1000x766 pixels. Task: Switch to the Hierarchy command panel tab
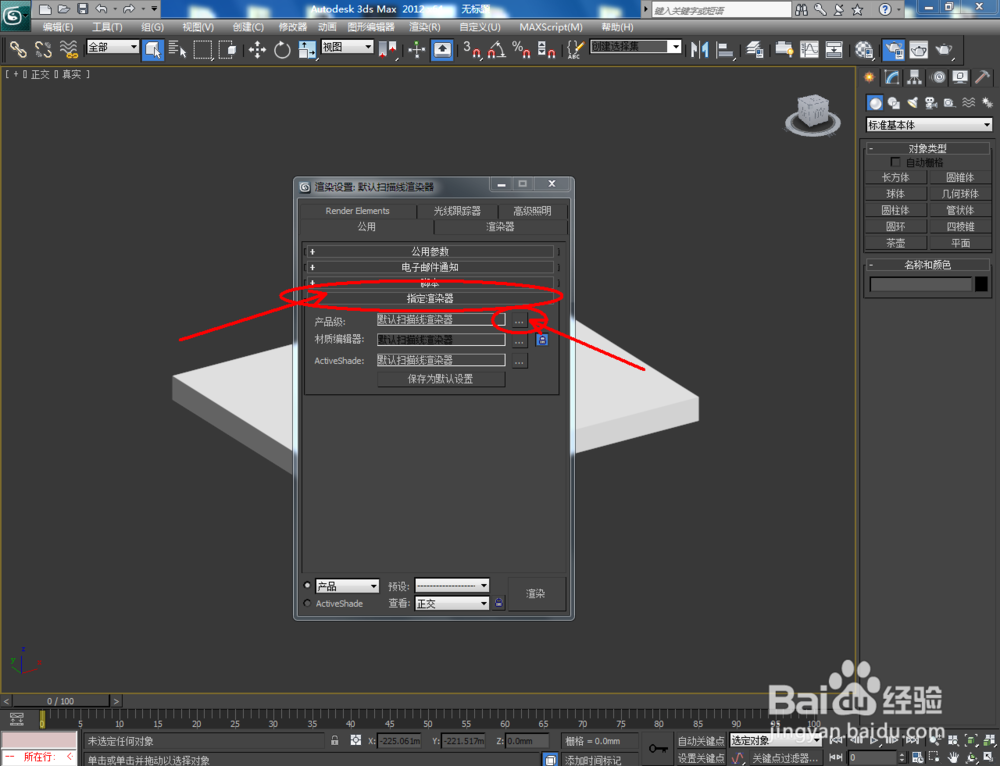pos(915,78)
